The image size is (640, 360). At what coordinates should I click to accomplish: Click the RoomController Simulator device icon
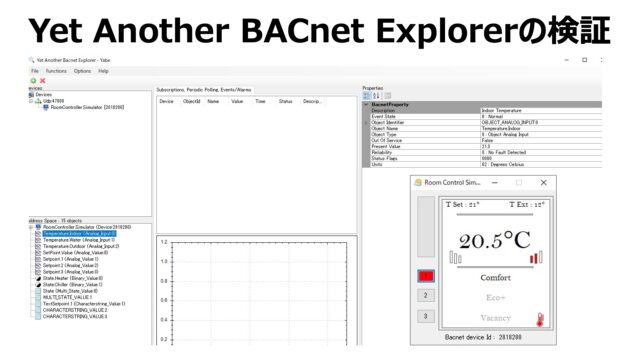point(46,107)
